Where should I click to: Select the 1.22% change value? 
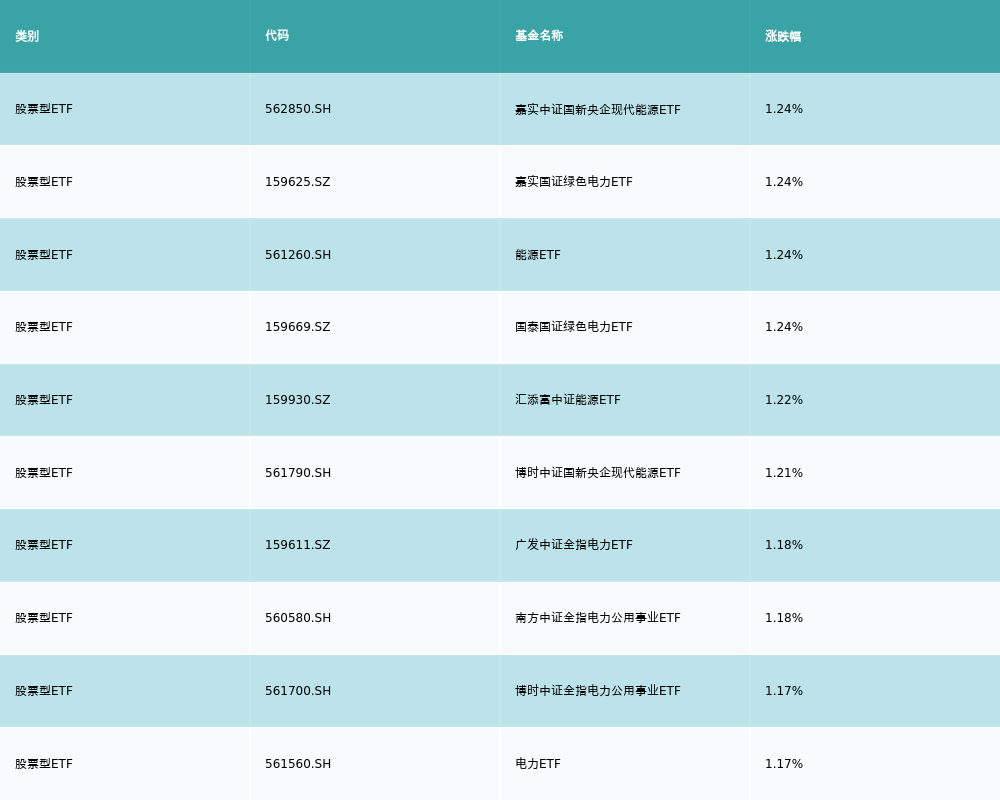coord(784,400)
